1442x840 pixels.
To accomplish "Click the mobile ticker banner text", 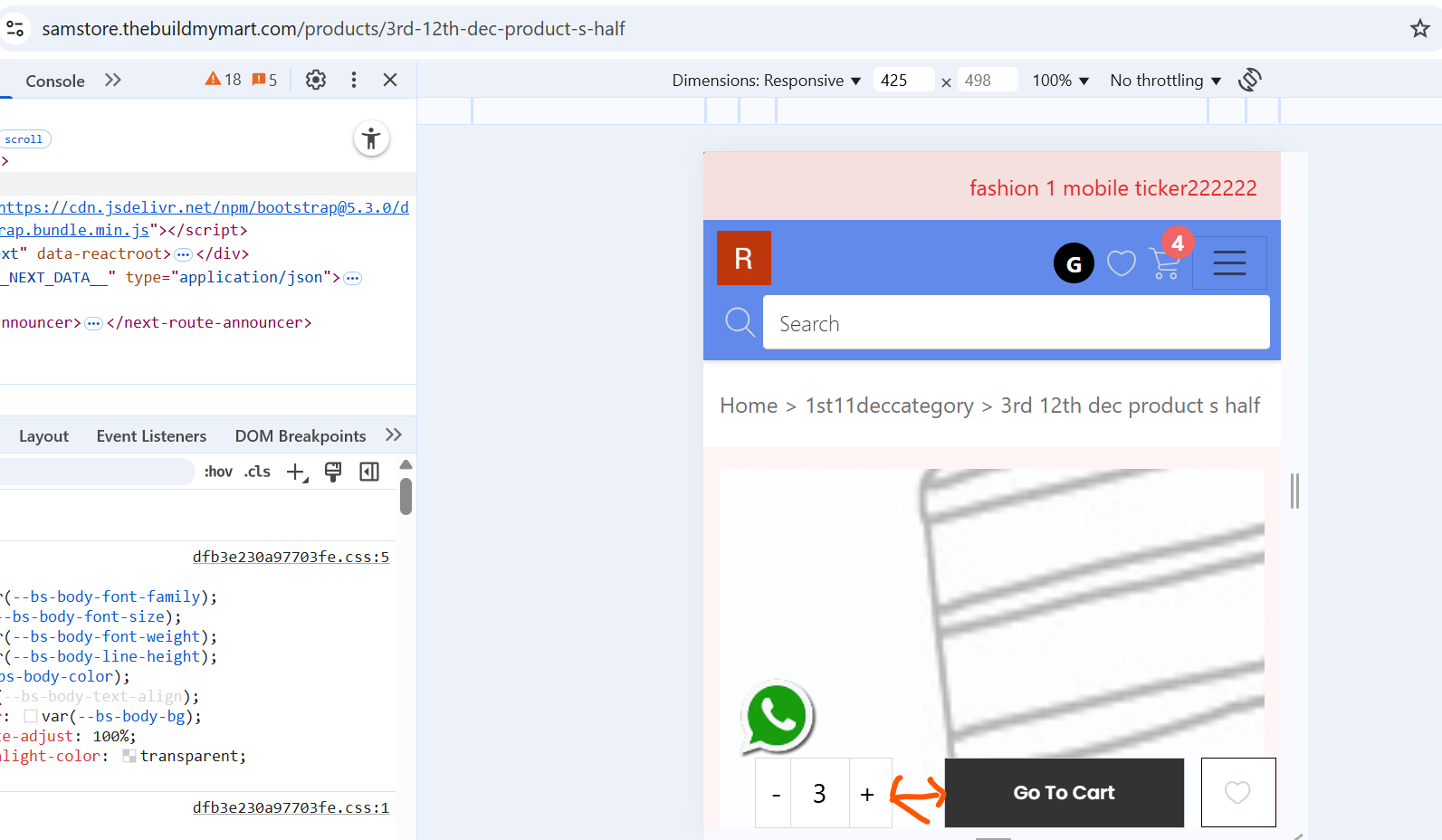I will (x=1113, y=188).
